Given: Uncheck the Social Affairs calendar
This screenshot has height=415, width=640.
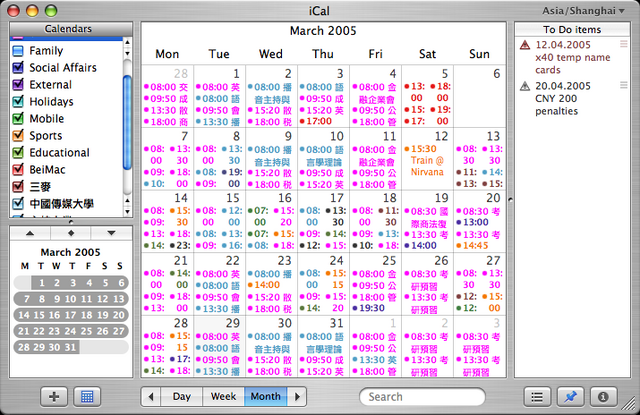Looking at the screenshot, I should pyautogui.click(x=18, y=67).
